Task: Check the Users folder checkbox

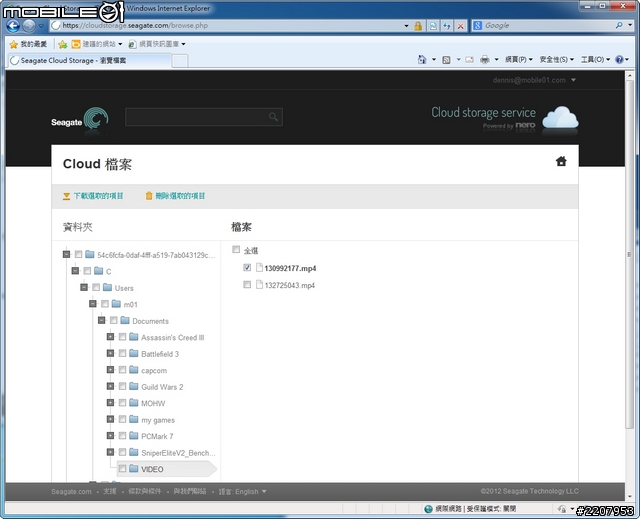Action: click(x=96, y=287)
